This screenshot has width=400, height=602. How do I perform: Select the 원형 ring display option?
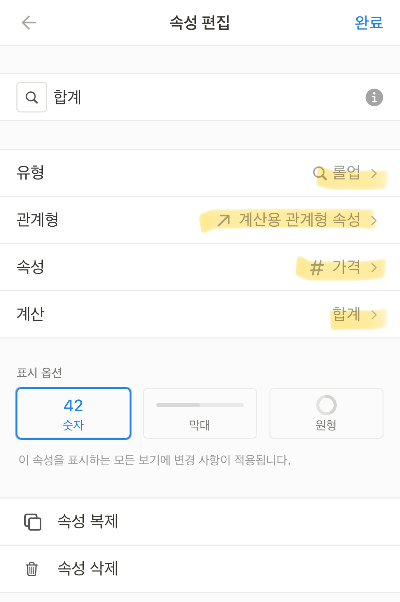pos(326,413)
